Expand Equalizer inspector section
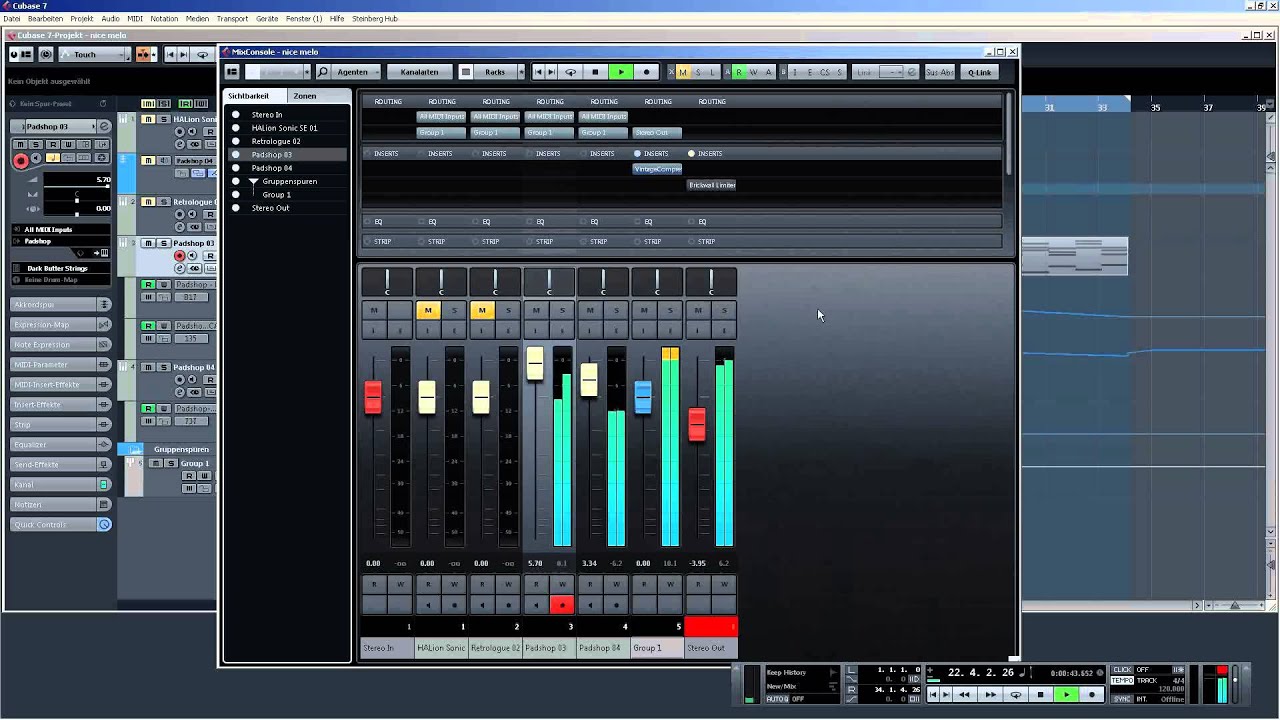The width and height of the screenshot is (1280, 720). (61, 444)
